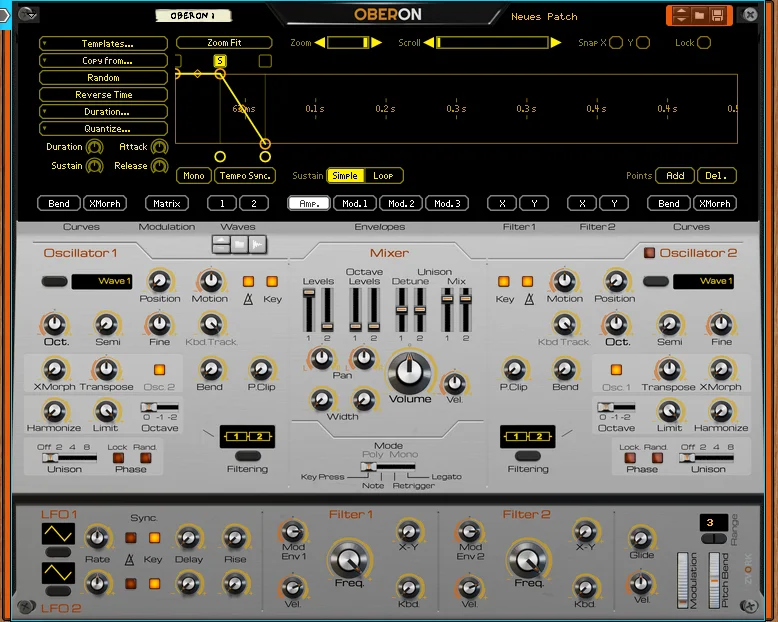Click the Zoom right arrow
The height and width of the screenshot is (622, 778).
click(x=377, y=43)
